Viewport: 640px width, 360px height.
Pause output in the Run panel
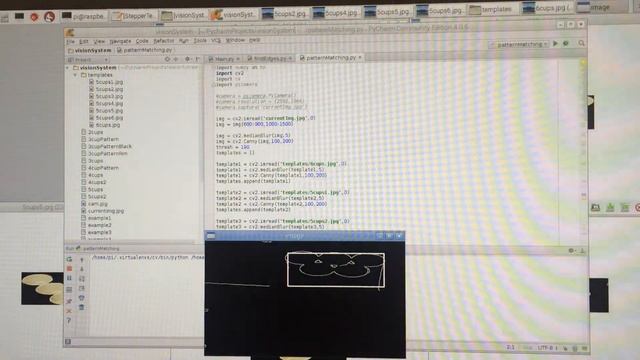pyautogui.click(x=69, y=278)
